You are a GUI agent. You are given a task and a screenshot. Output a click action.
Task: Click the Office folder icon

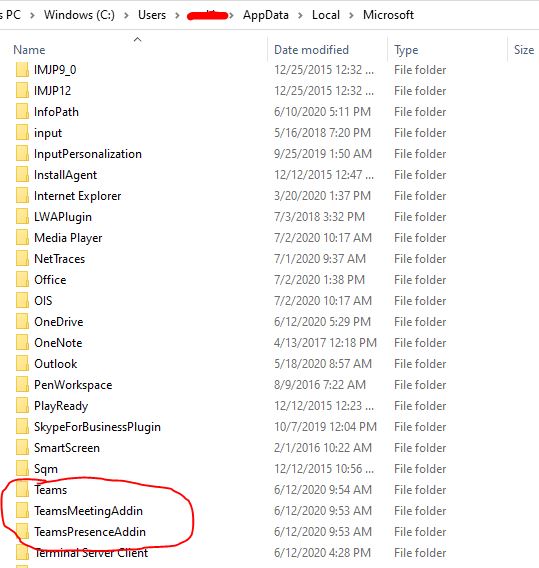click(22, 280)
